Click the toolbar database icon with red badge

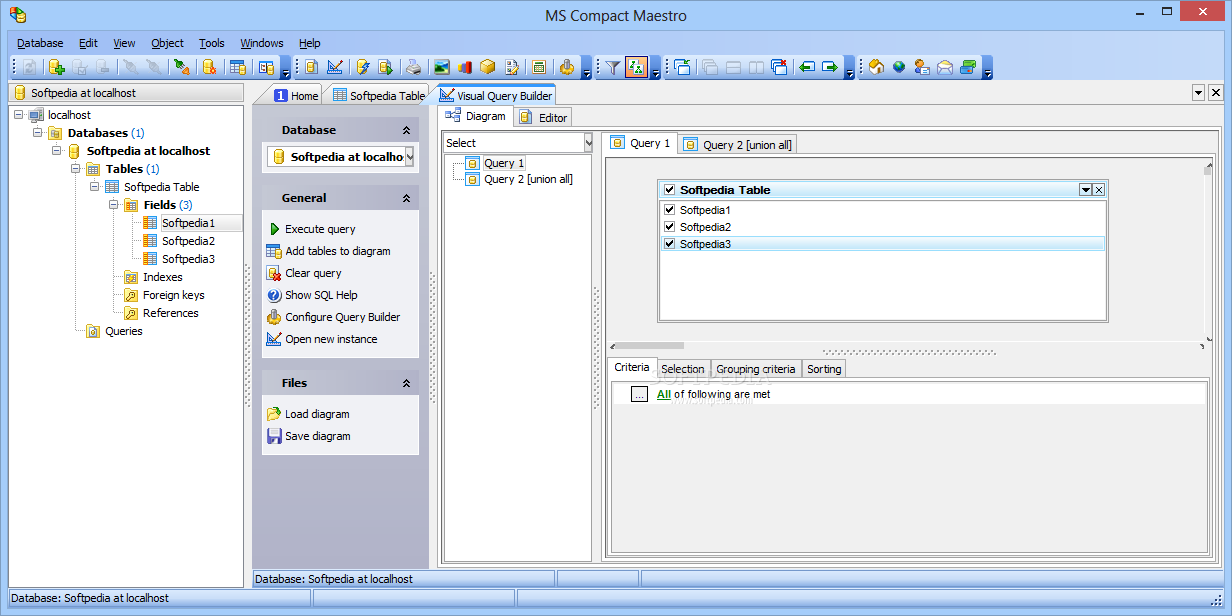pos(209,67)
